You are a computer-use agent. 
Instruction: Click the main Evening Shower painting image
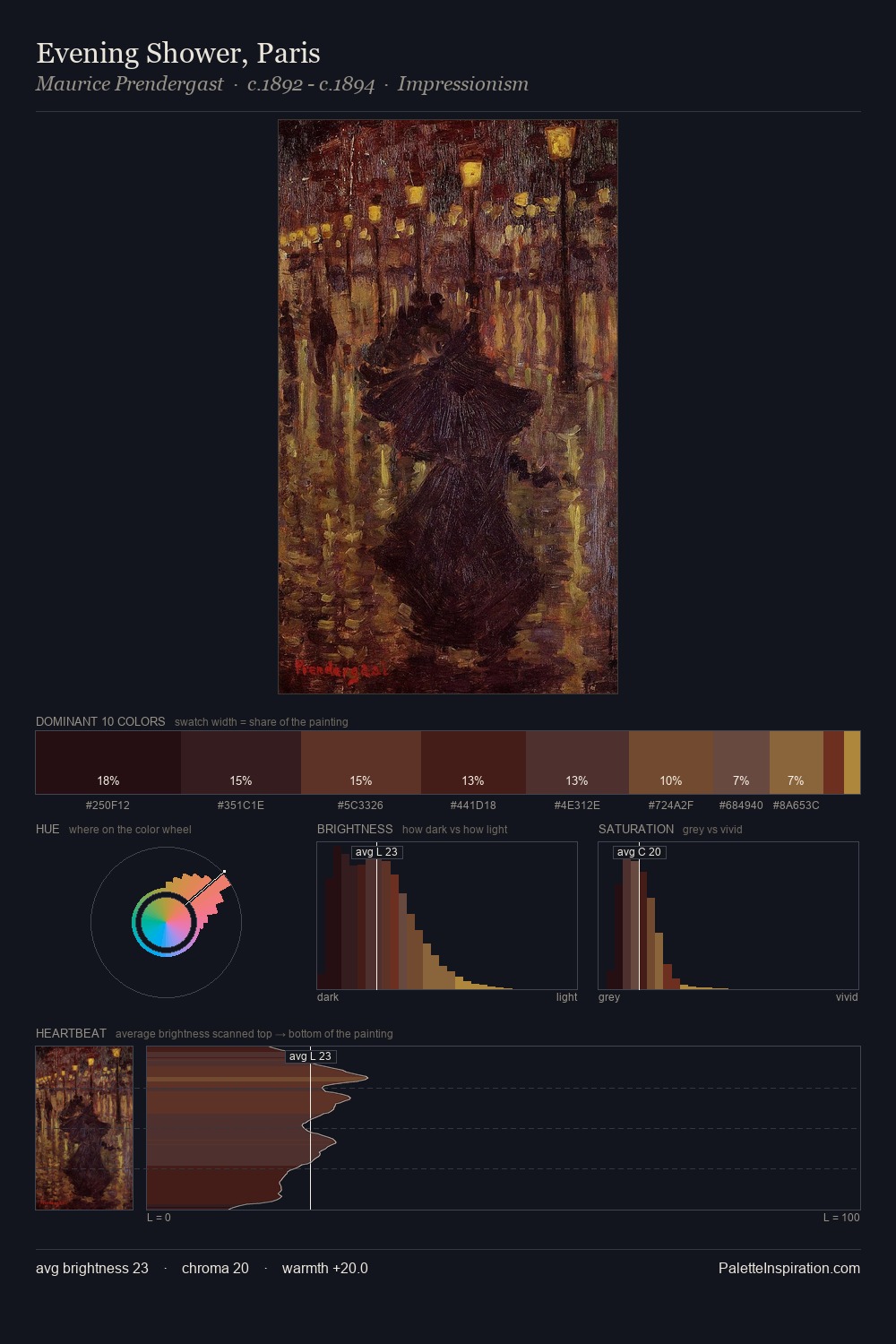click(x=448, y=407)
